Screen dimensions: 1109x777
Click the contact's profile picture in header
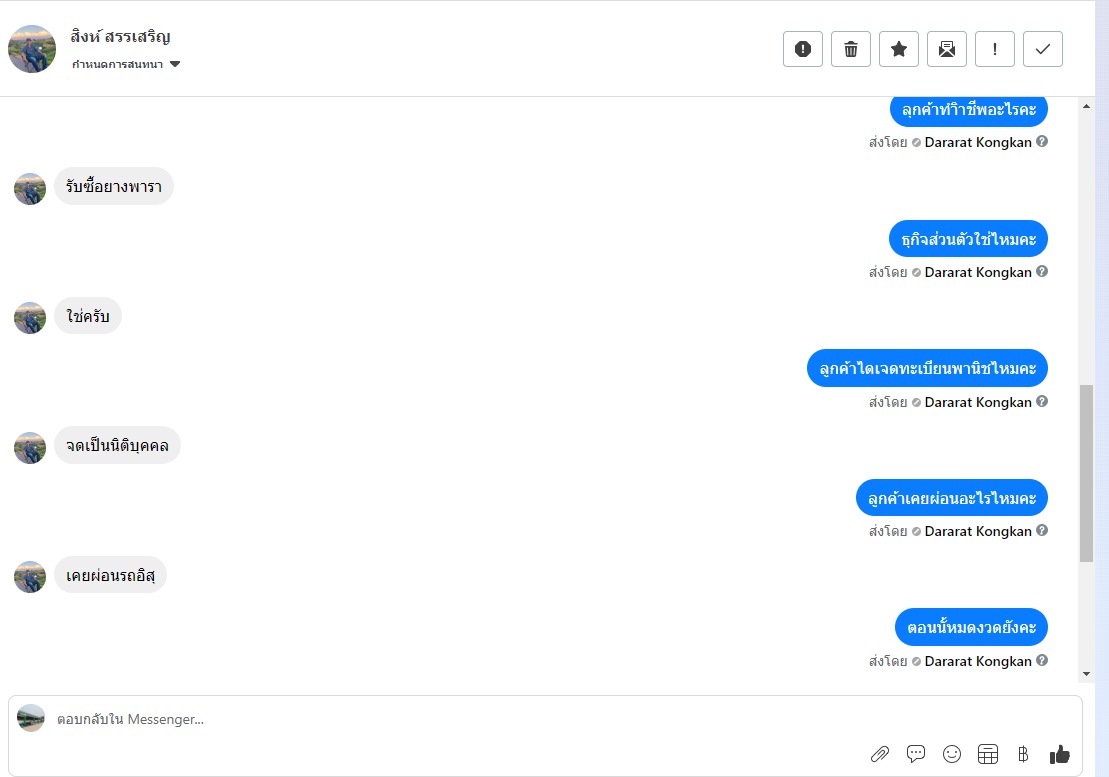(32, 49)
